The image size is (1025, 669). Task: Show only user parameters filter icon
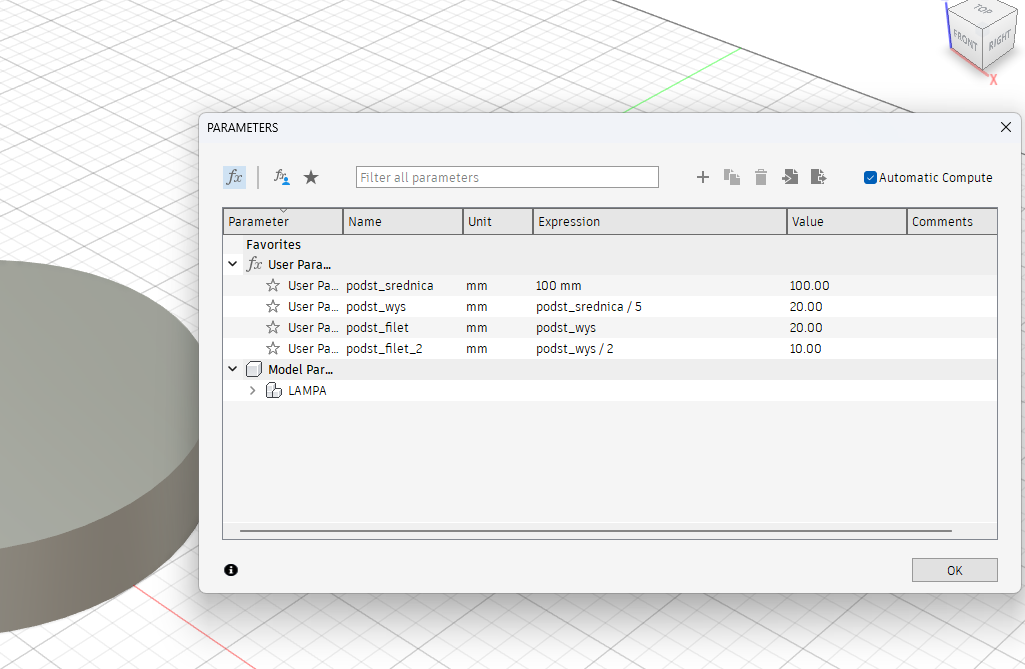point(282,177)
